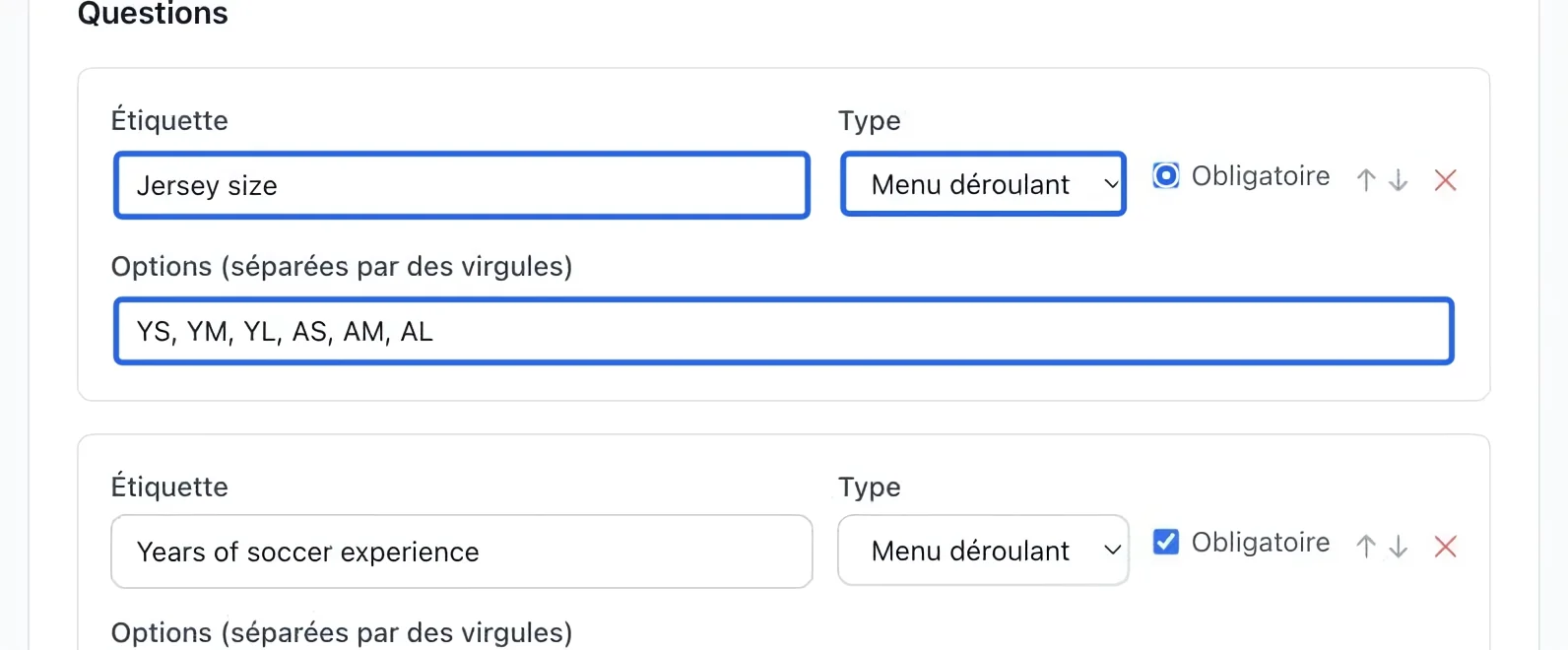Focus the Jersey size label field

(x=462, y=185)
